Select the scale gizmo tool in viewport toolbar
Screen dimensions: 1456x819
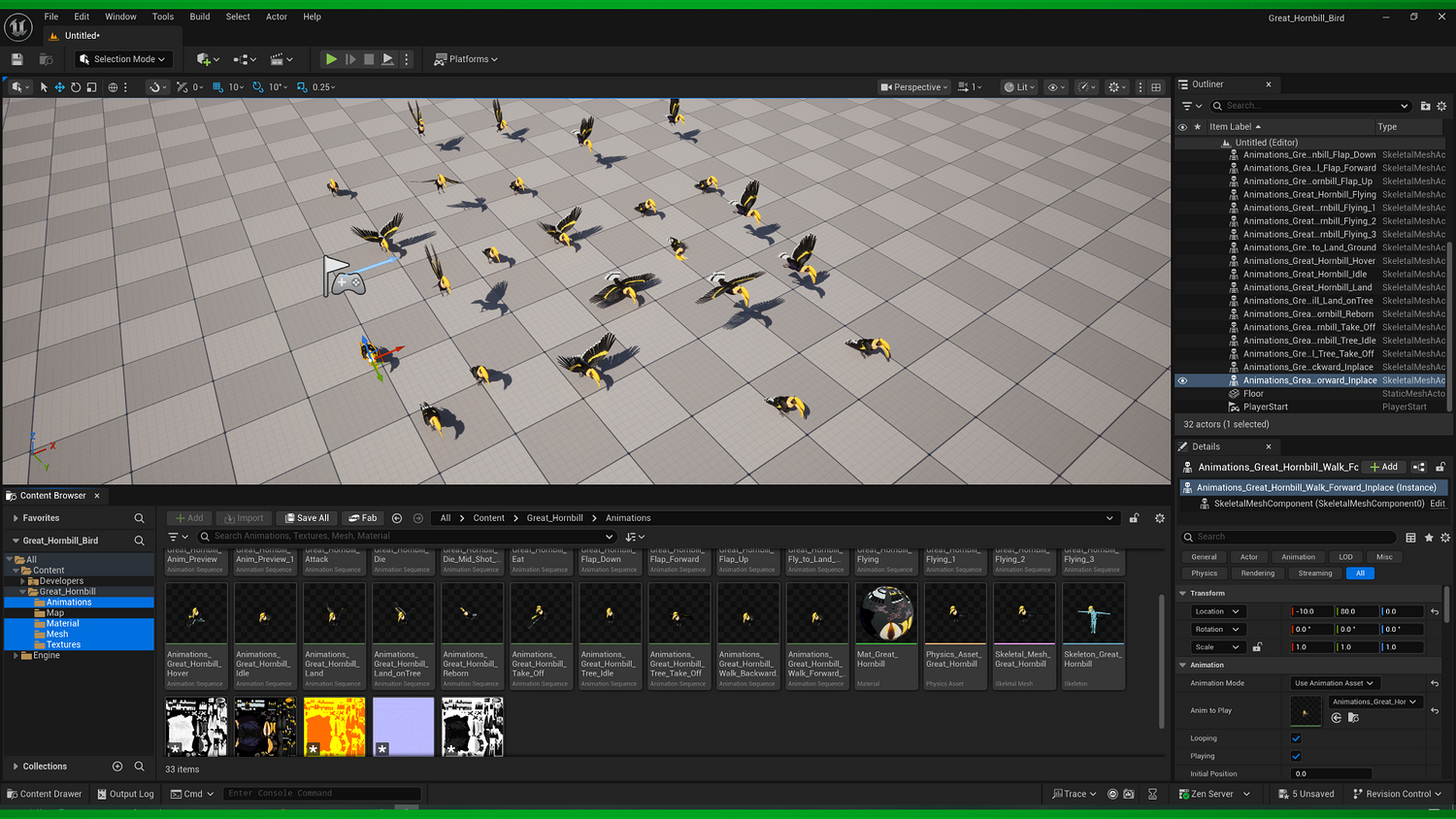click(x=91, y=87)
